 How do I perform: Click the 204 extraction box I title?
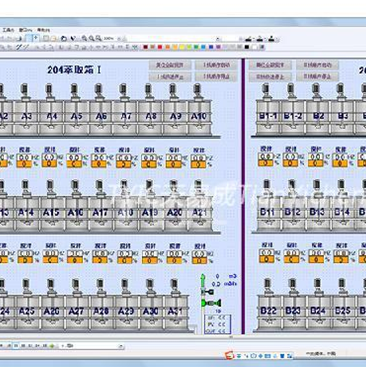click(x=74, y=70)
